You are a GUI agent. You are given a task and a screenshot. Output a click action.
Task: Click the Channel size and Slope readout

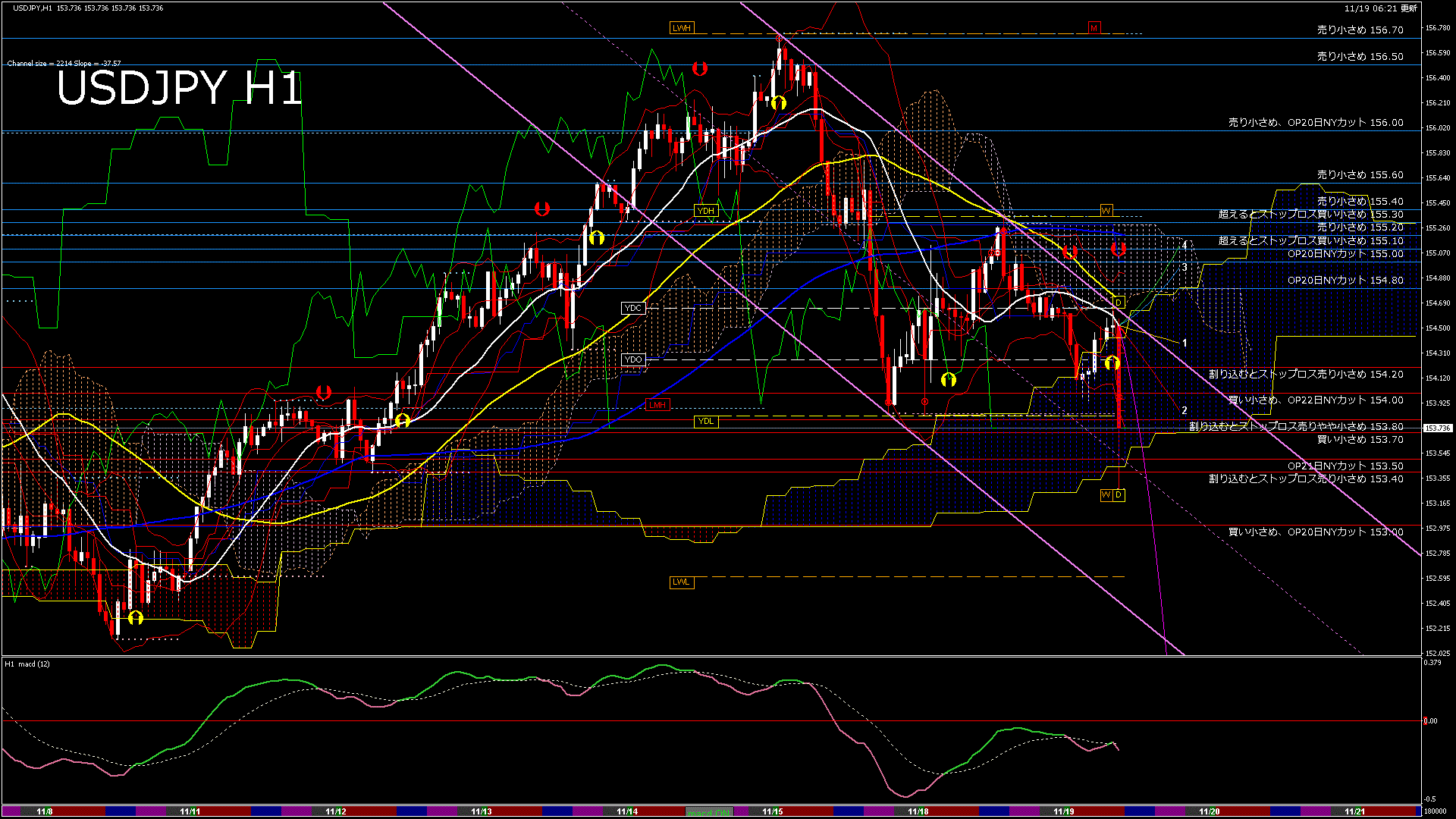(x=64, y=64)
